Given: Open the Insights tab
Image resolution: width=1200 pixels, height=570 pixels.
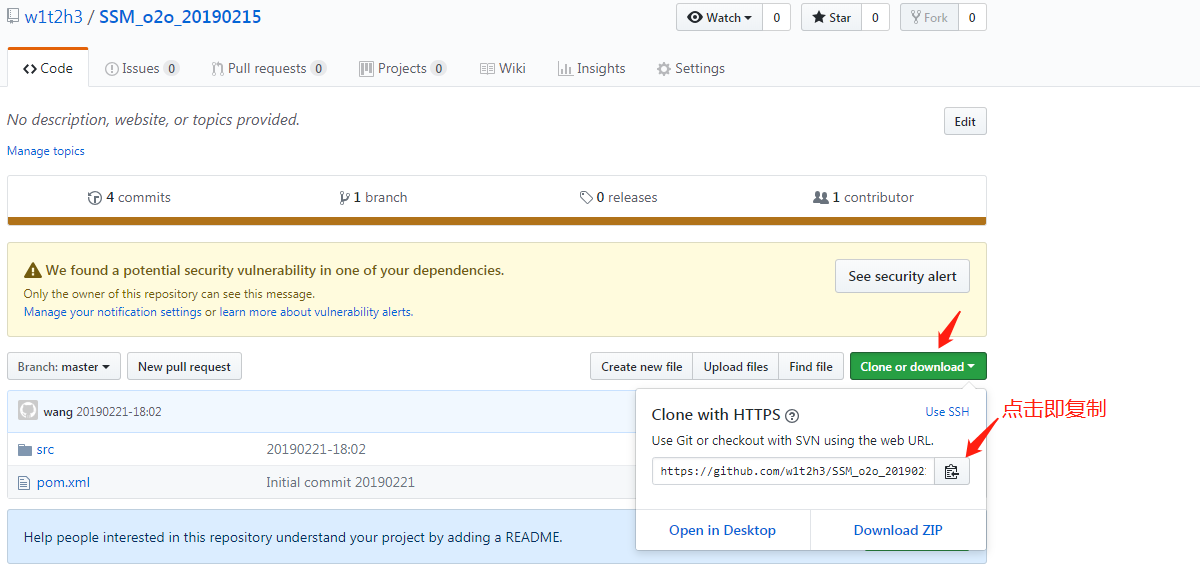Looking at the screenshot, I should point(591,68).
